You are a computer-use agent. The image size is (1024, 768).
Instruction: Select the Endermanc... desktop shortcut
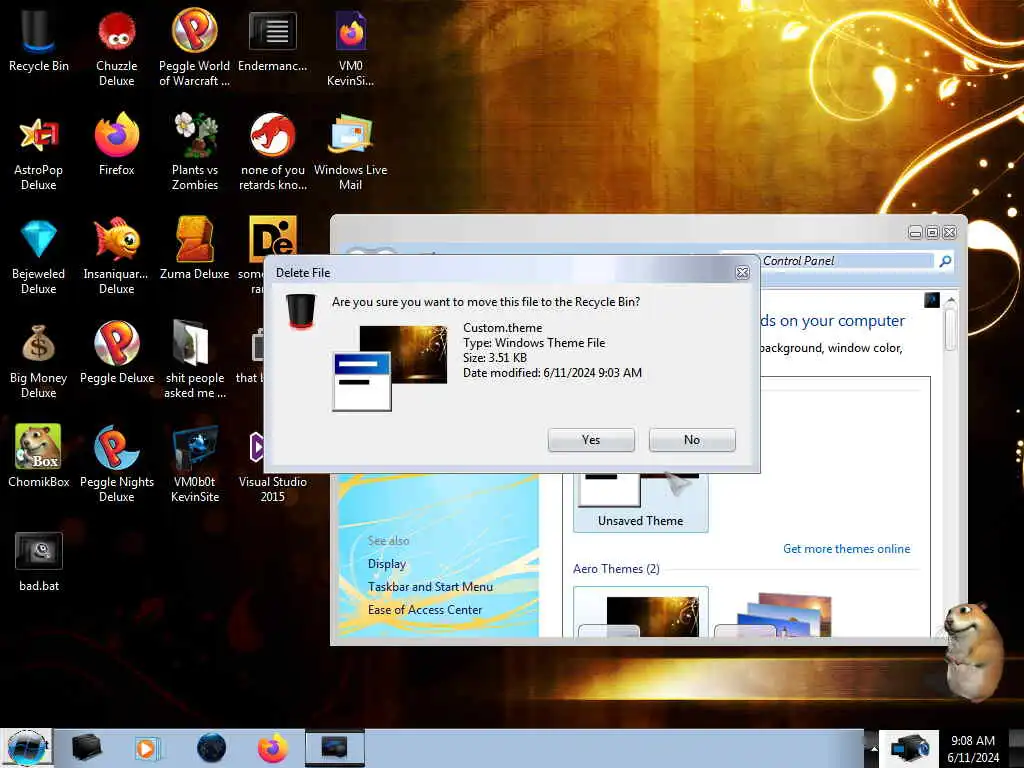pos(272,40)
